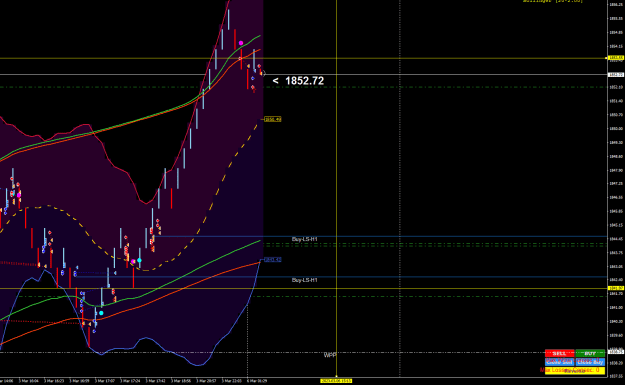Click the red SELL button

pos(559,353)
